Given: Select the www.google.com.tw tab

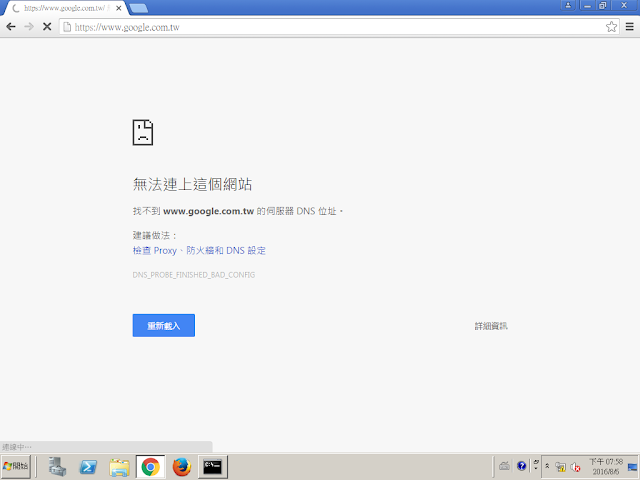Looking at the screenshot, I should (x=65, y=8).
